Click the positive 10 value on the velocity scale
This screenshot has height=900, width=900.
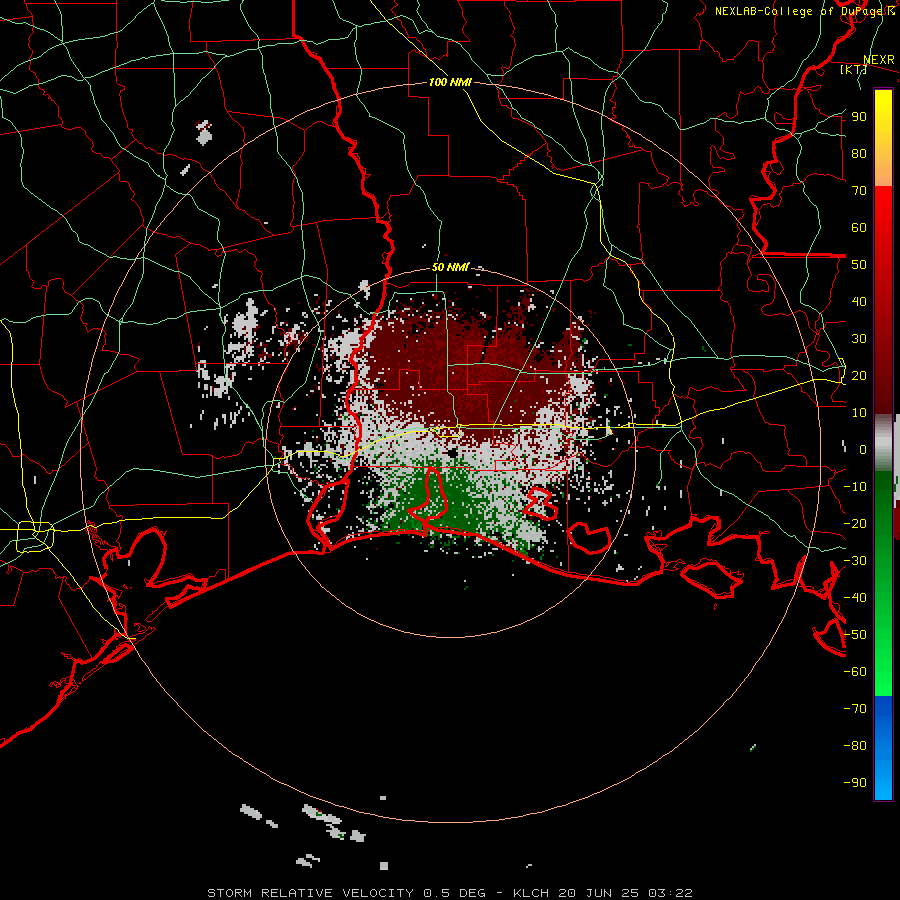(859, 413)
